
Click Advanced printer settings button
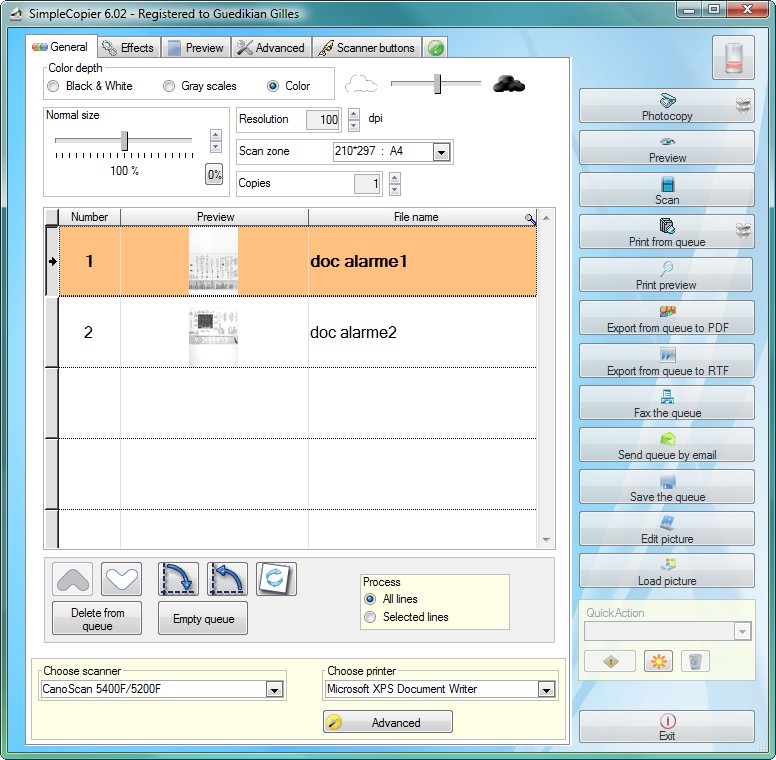[388, 722]
